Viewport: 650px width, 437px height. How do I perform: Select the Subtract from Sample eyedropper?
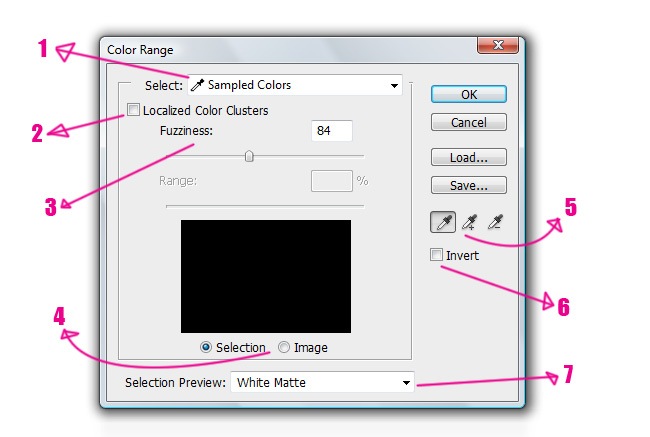pos(496,222)
